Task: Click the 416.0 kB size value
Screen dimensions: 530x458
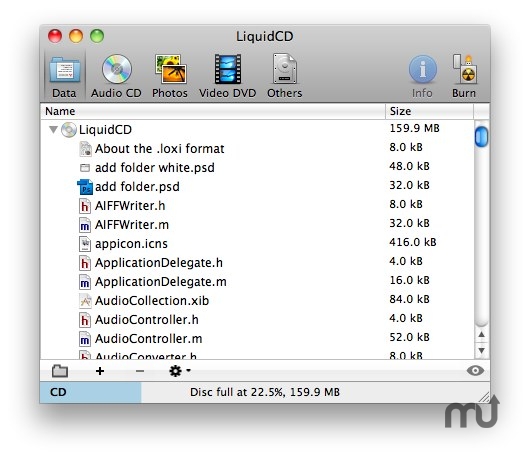Action: (x=413, y=242)
